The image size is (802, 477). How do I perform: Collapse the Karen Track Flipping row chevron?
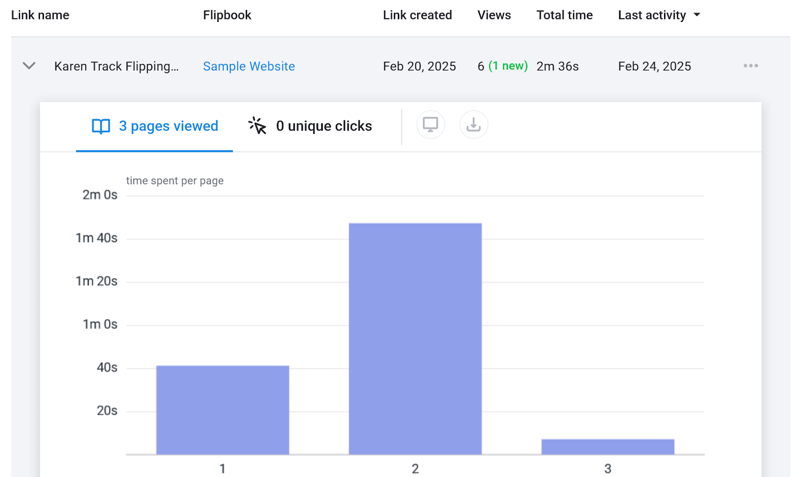pos(29,66)
